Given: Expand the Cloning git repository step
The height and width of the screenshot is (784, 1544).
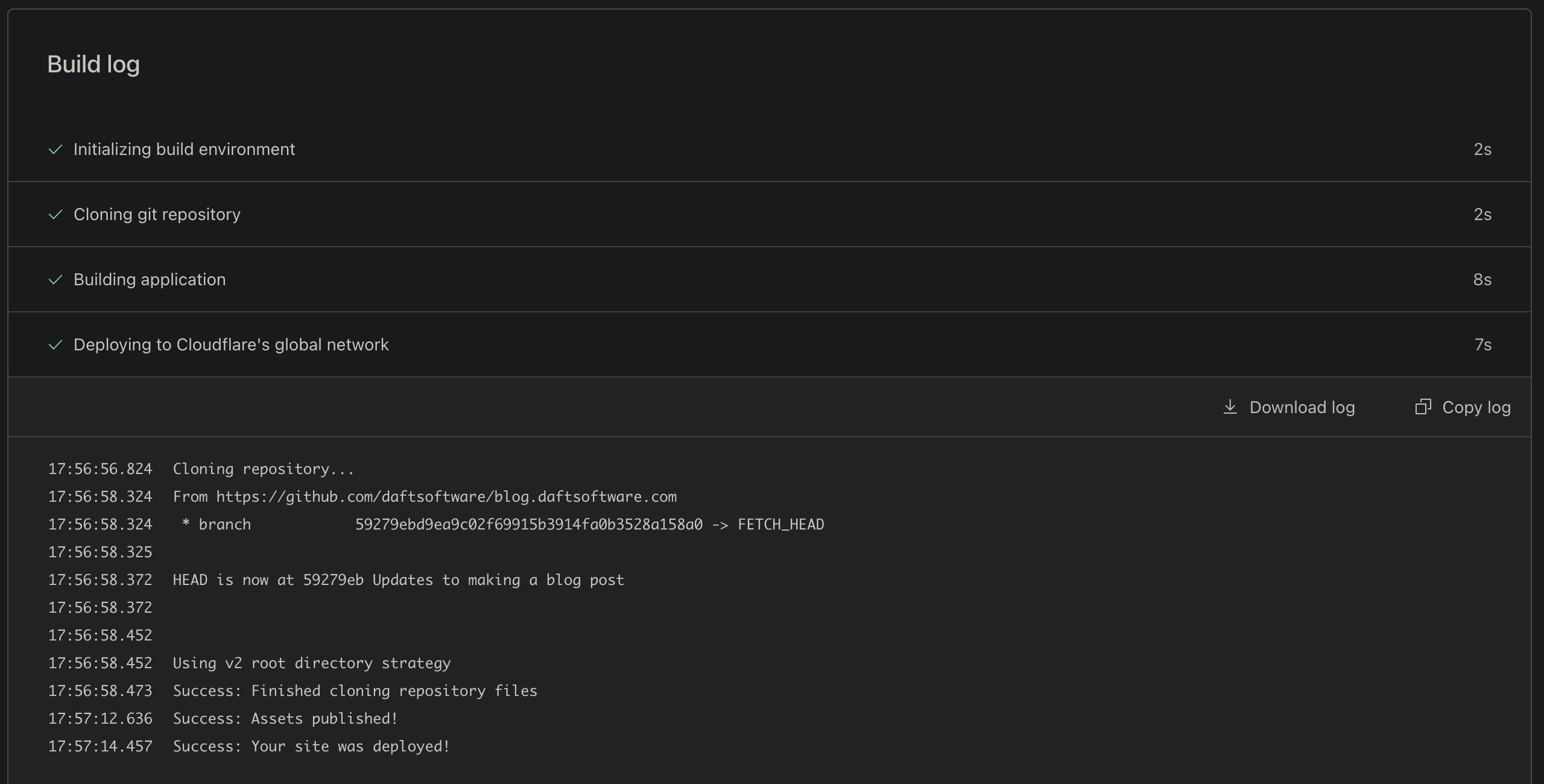Looking at the screenshot, I should [x=157, y=215].
